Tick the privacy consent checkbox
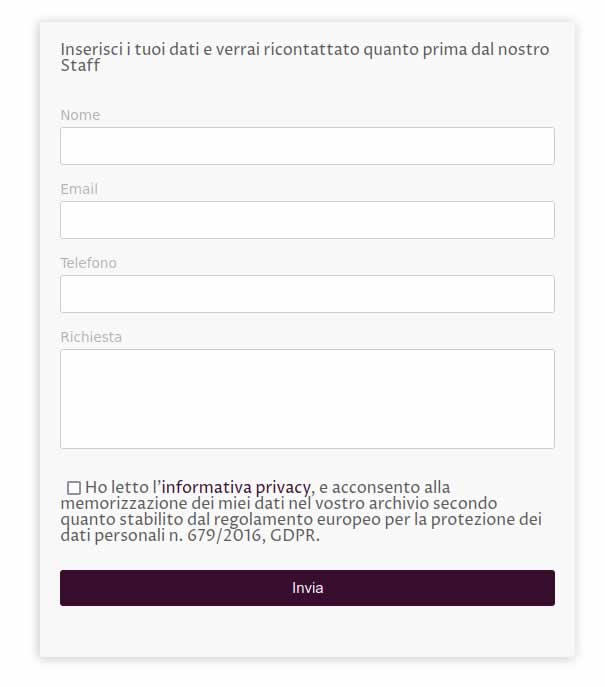Viewport: 605px width, 687px height. click(x=74, y=488)
